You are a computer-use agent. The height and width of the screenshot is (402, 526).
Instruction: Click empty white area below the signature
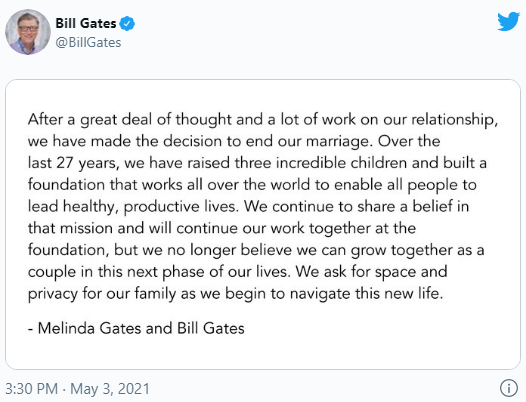(263, 352)
